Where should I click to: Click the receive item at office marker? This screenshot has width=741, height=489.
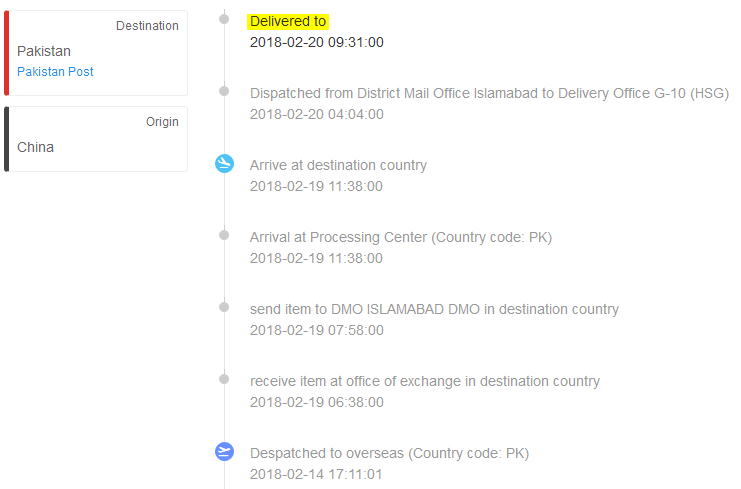[x=224, y=379]
